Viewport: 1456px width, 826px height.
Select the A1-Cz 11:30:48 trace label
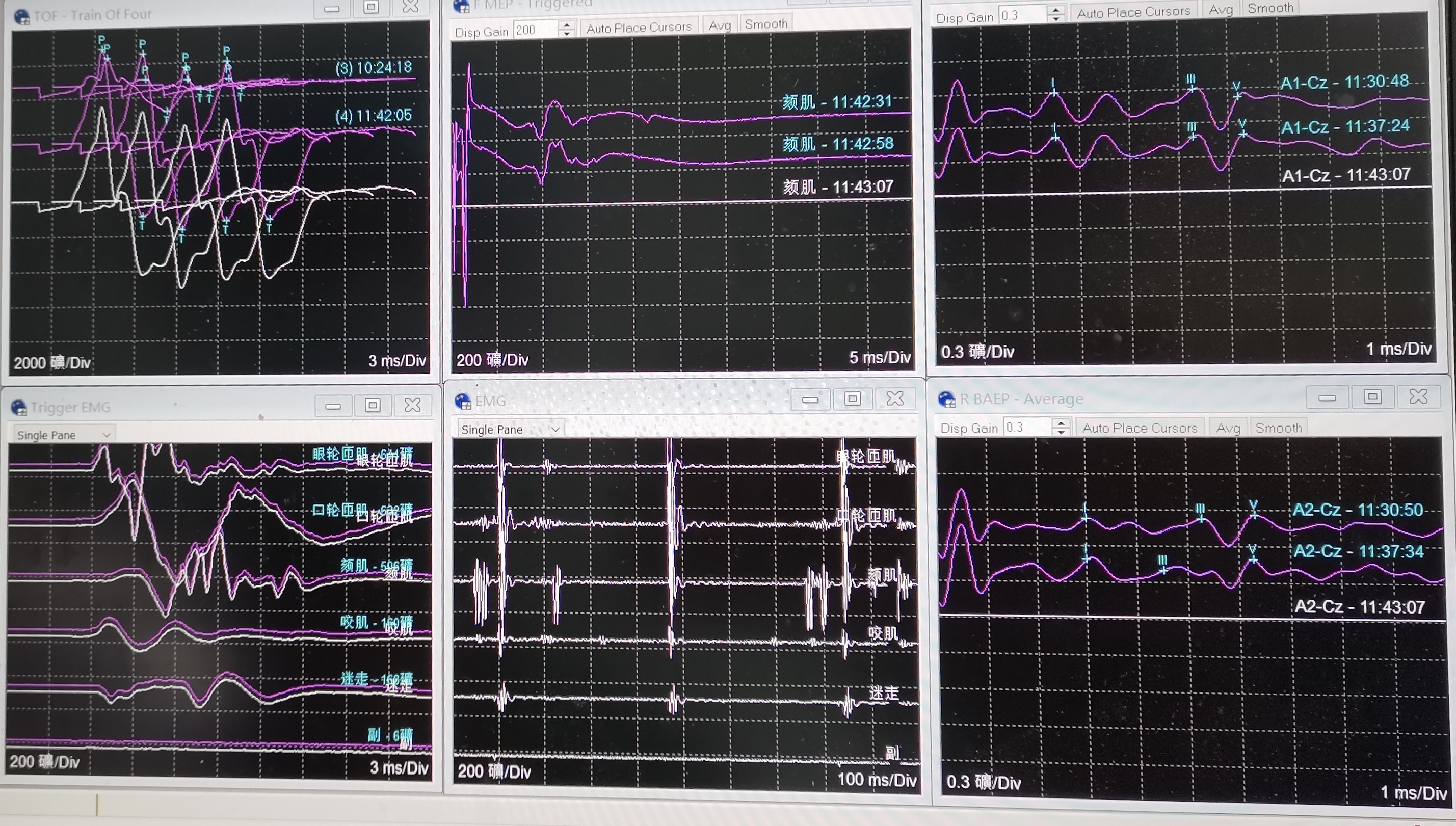coord(1344,82)
